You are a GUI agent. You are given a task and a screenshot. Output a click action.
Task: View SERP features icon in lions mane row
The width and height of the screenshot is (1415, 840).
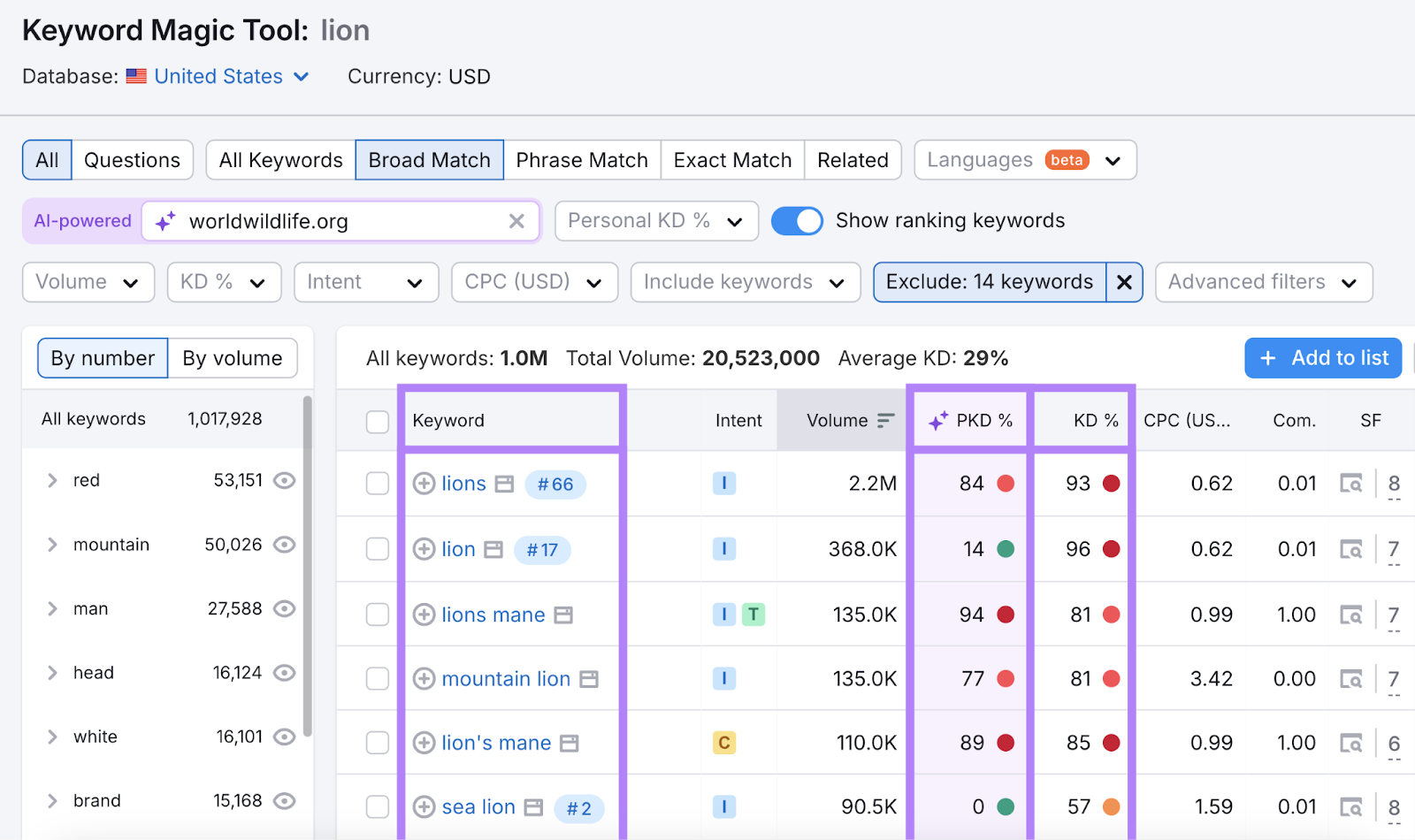tap(1350, 615)
